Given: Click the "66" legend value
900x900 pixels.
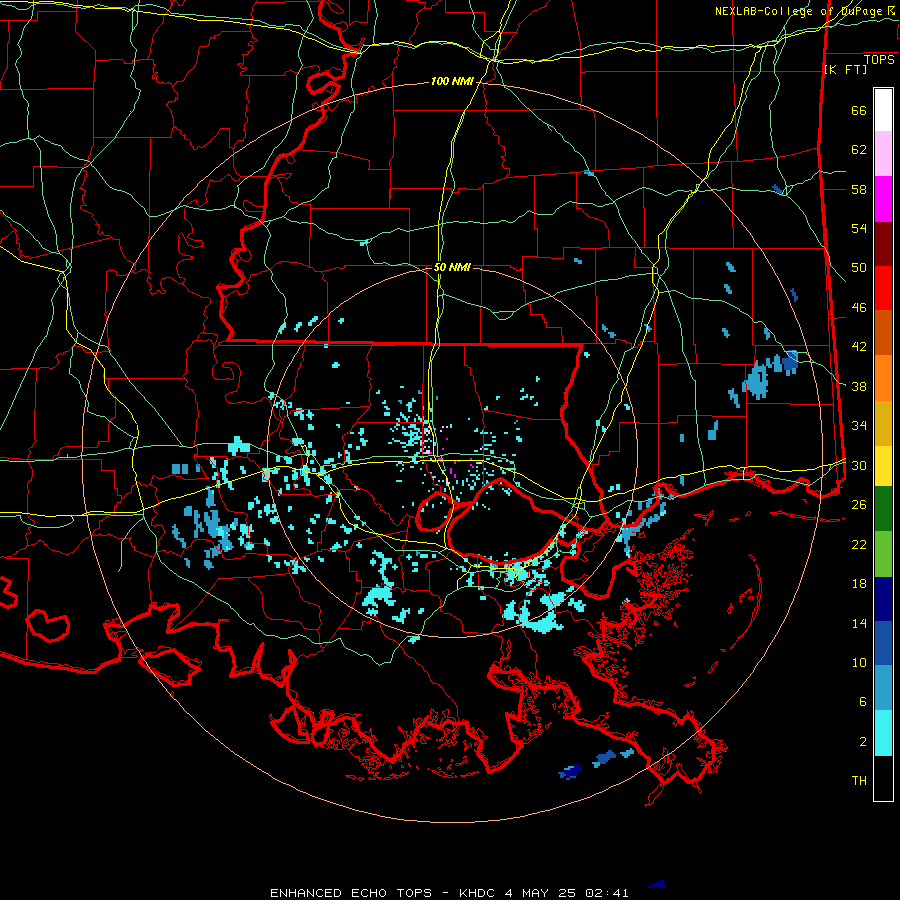Looking at the screenshot, I should pyautogui.click(x=859, y=110).
